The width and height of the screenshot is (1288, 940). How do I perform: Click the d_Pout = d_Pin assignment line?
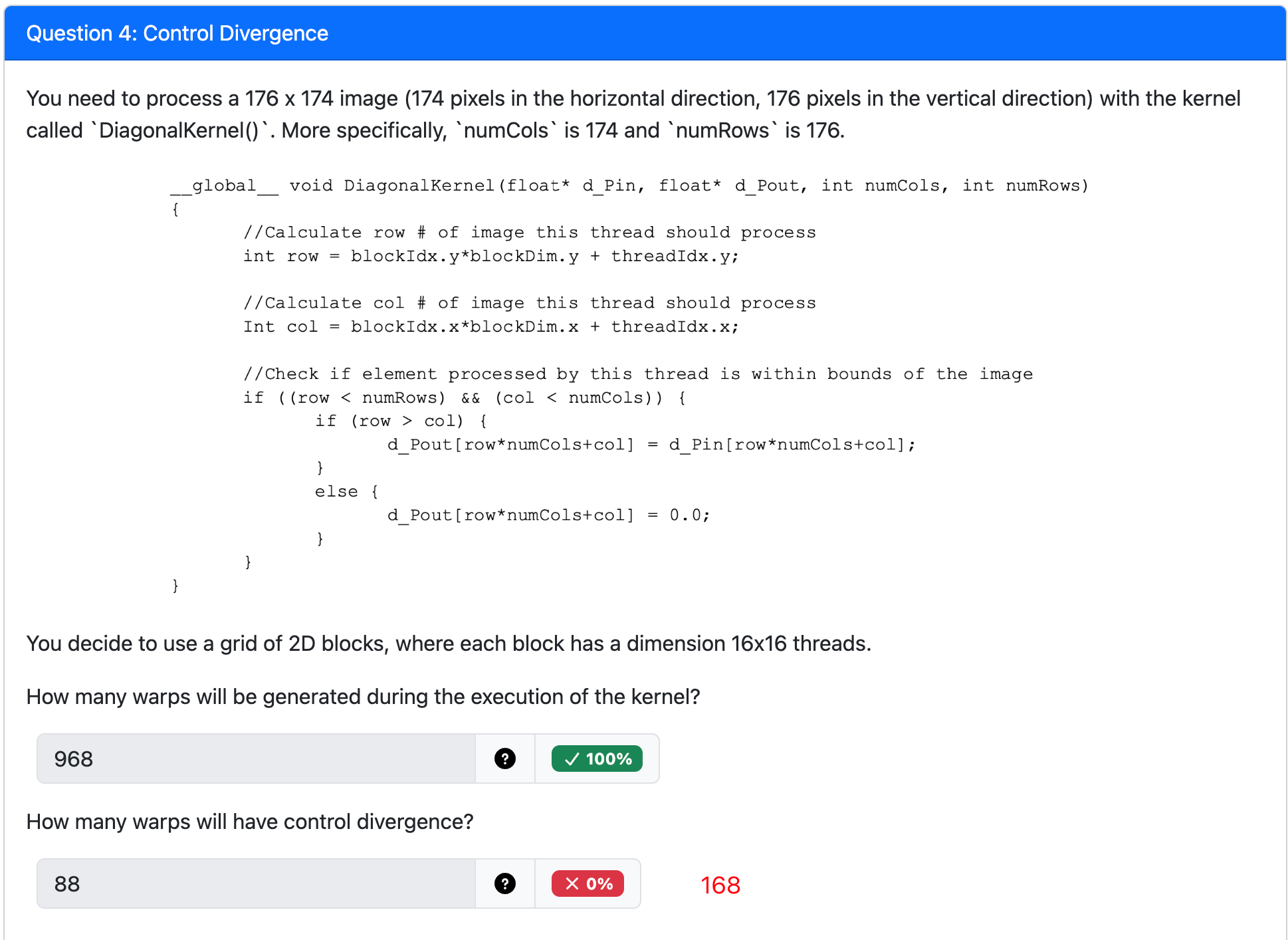coord(651,444)
